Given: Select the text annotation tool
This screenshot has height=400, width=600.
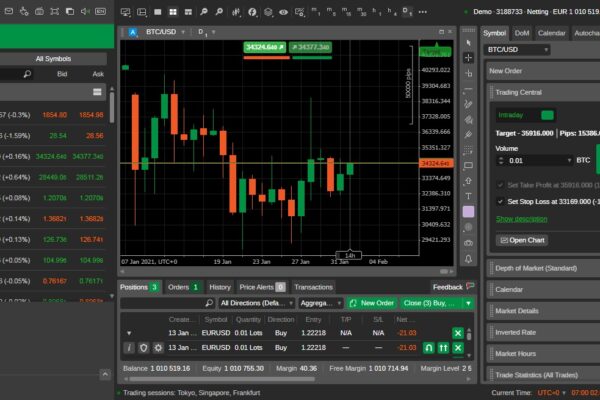Looking at the screenshot, I should pos(468,196).
